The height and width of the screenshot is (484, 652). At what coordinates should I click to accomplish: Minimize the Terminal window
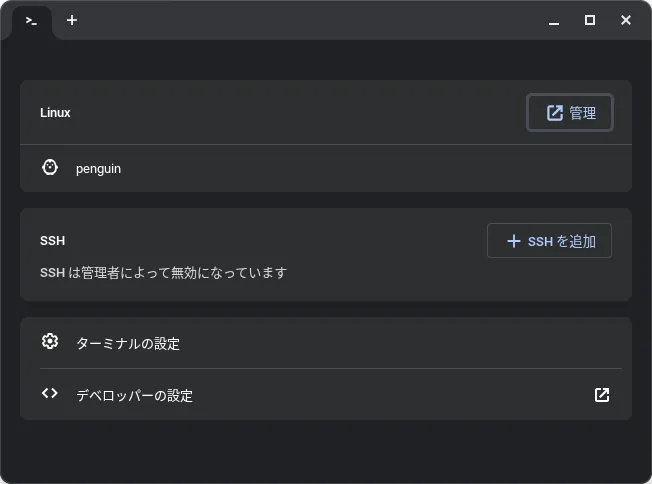point(554,20)
